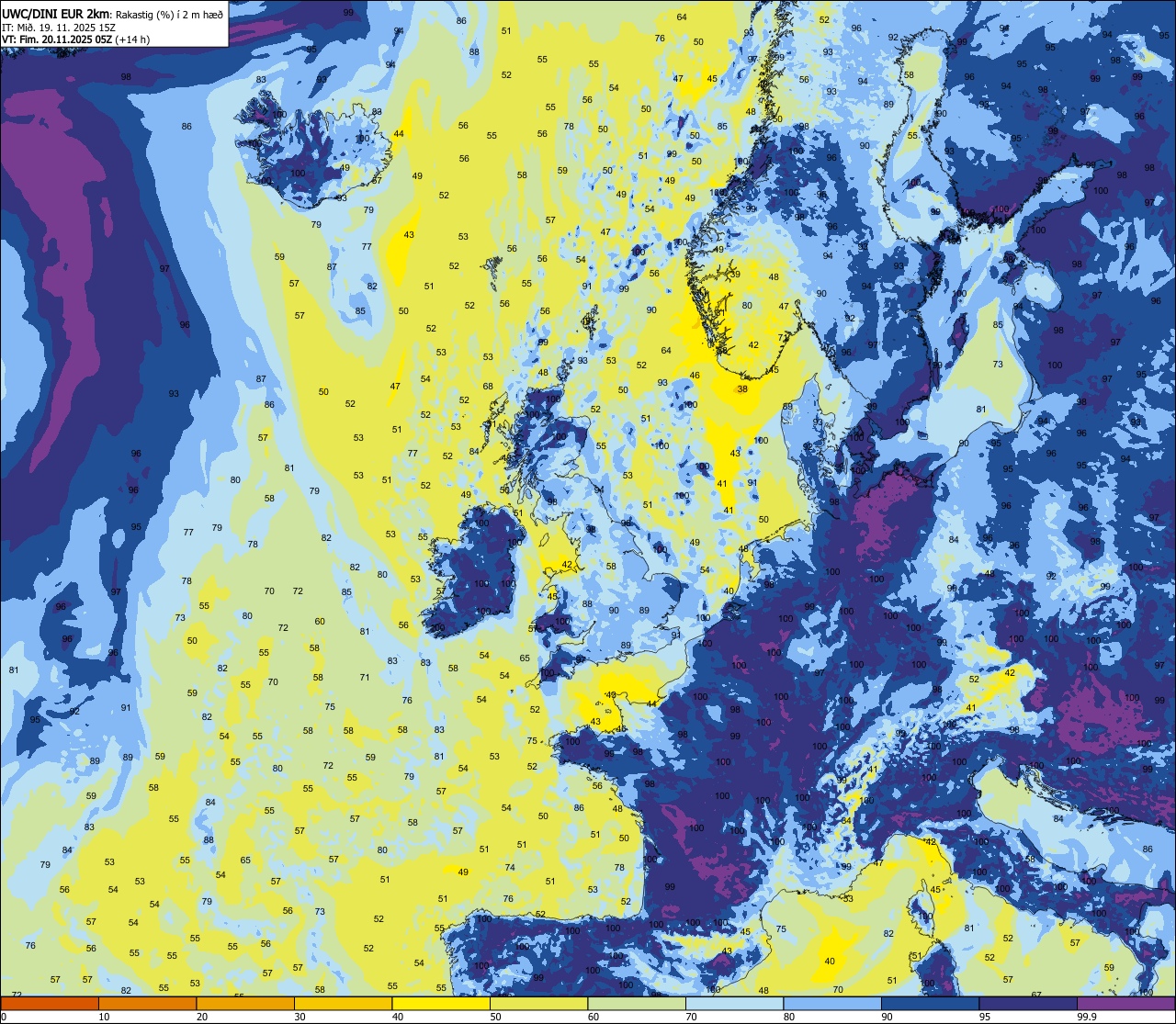Click the '39' humidity value over southern Norway

(735, 274)
